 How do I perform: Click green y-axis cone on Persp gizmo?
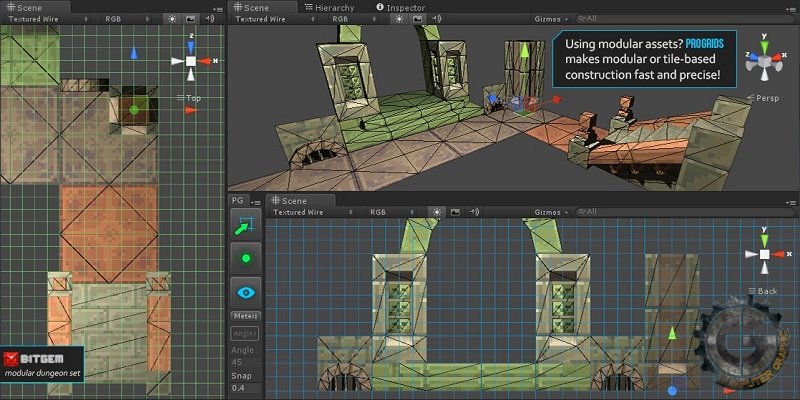click(764, 47)
